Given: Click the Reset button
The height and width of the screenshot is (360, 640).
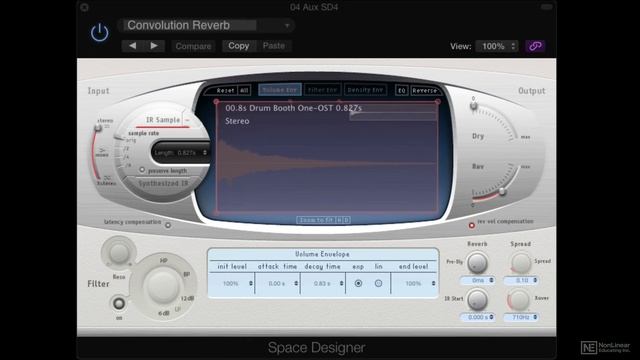Looking at the screenshot, I should [x=225, y=90].
